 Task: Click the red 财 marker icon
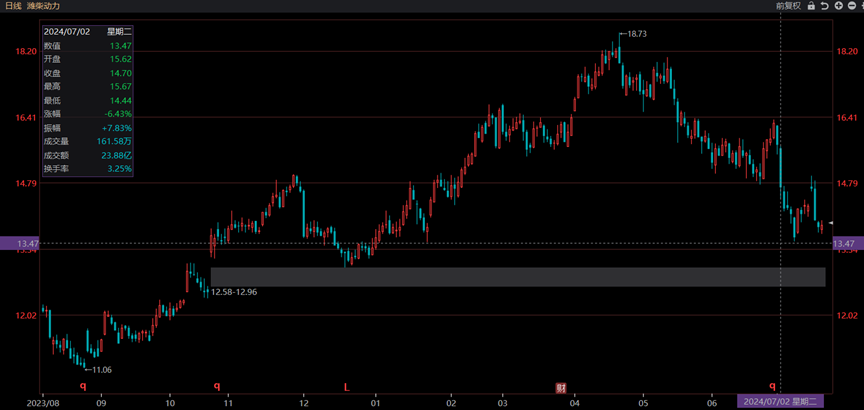pyautogui.click(x=561, y=387)
